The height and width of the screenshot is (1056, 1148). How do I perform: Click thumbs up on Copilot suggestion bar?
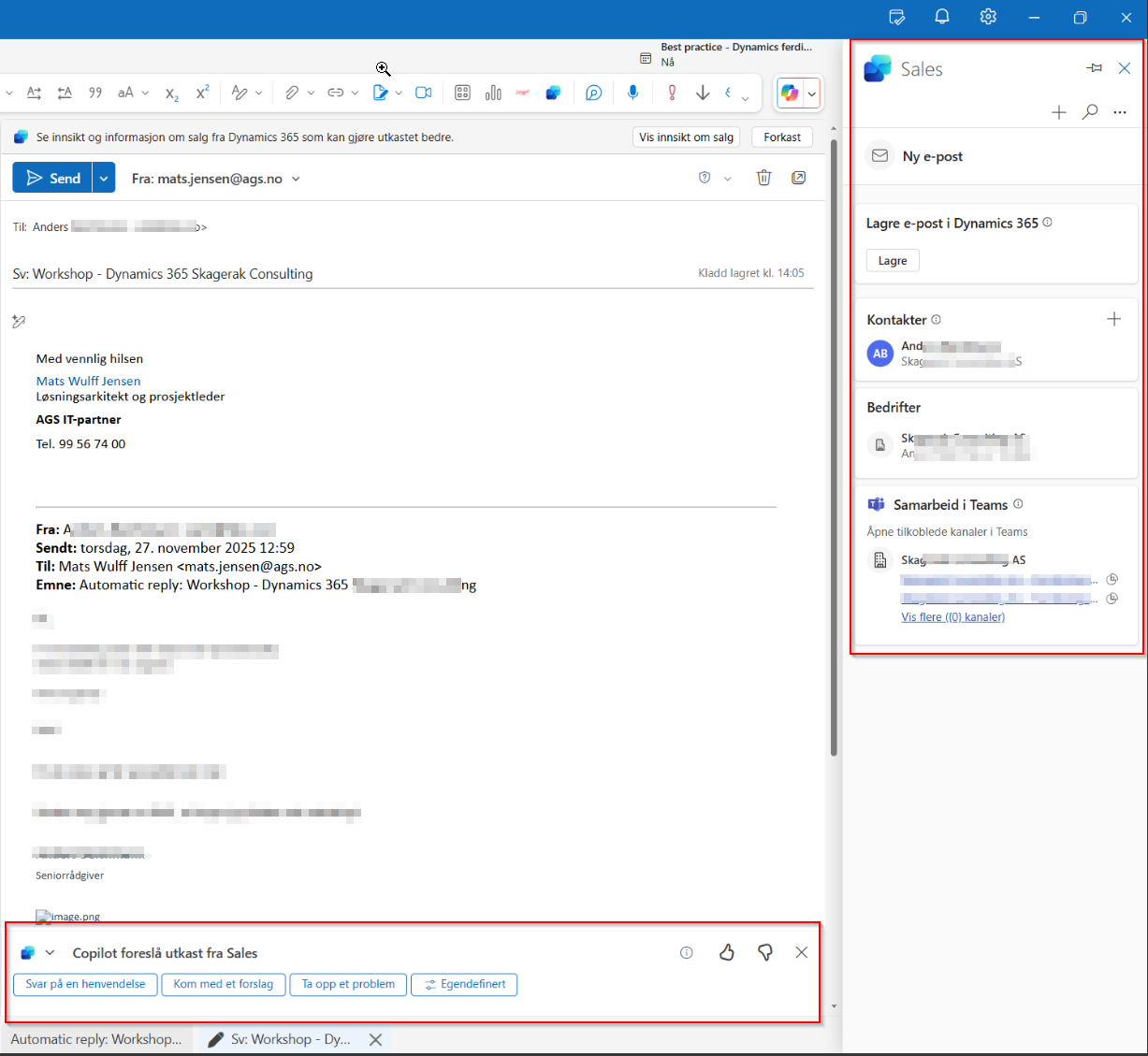coord(727,952)
